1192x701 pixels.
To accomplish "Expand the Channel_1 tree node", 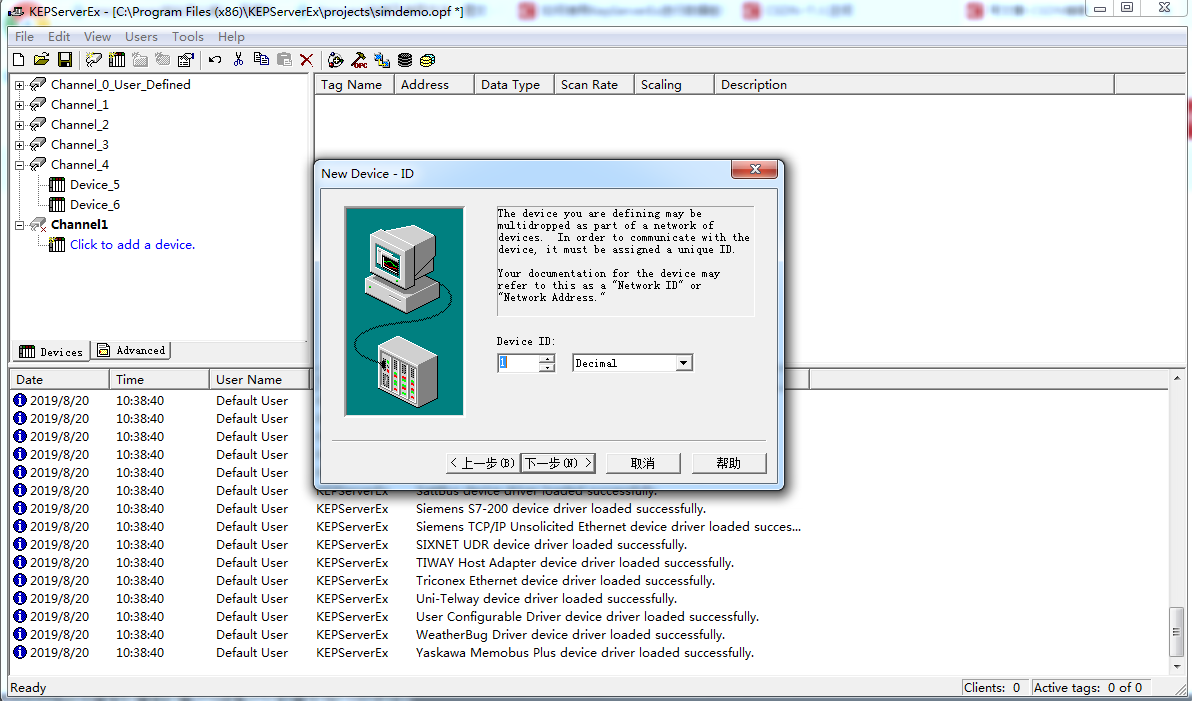I will [20, 105].
